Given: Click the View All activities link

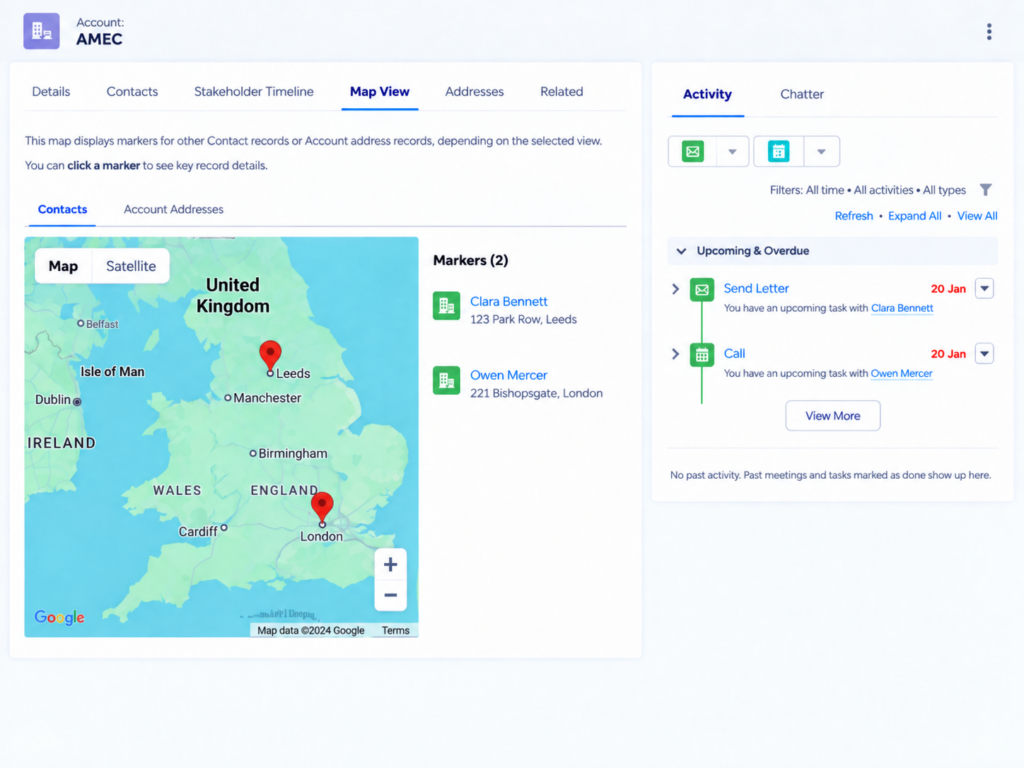Looking at the screenshot, I should point(976,216).
